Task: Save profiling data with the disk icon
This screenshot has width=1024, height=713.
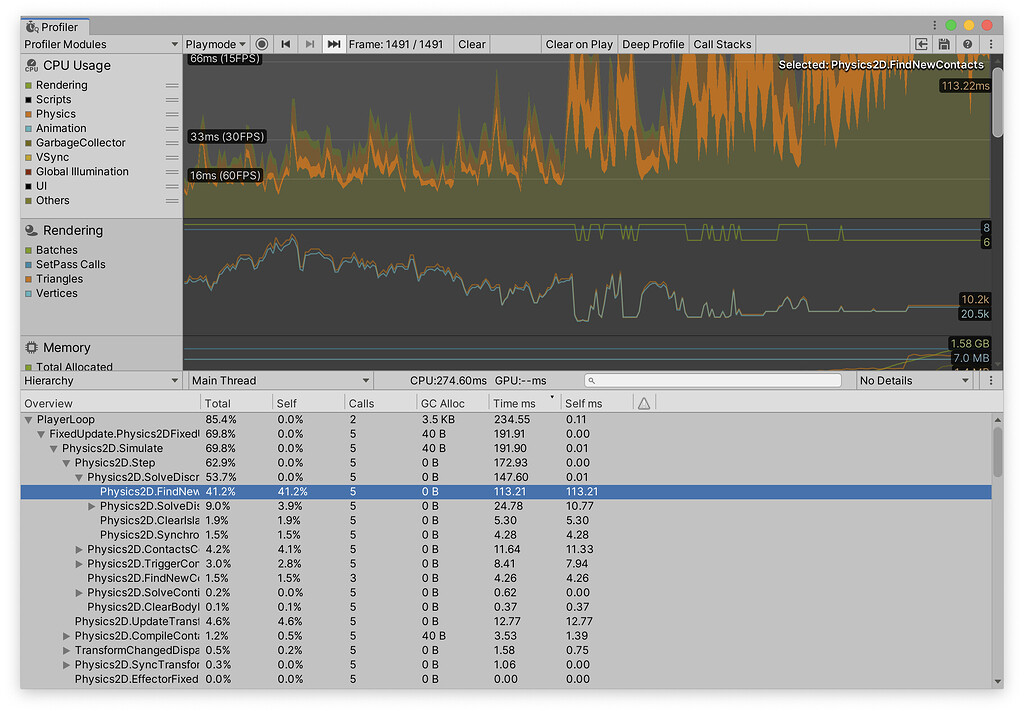Action: coord(946,44)
